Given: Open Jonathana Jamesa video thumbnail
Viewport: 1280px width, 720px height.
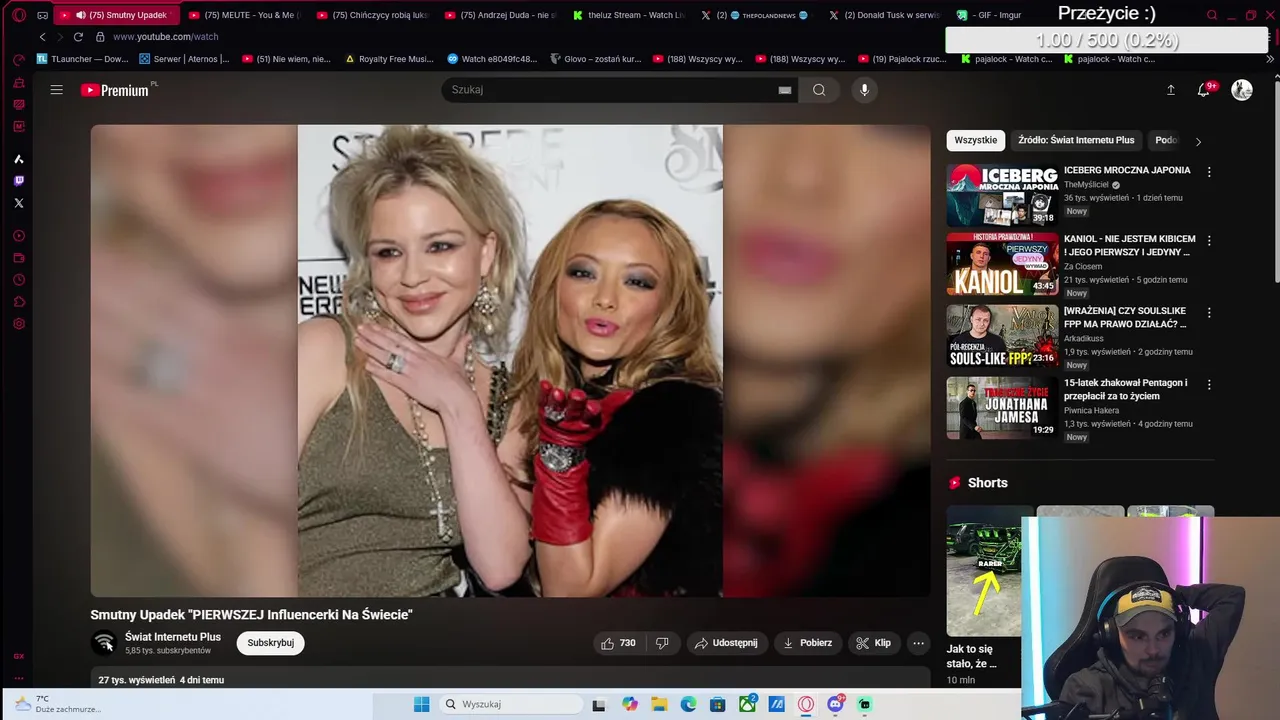Looking at the screenshot, I should 1002,408.
